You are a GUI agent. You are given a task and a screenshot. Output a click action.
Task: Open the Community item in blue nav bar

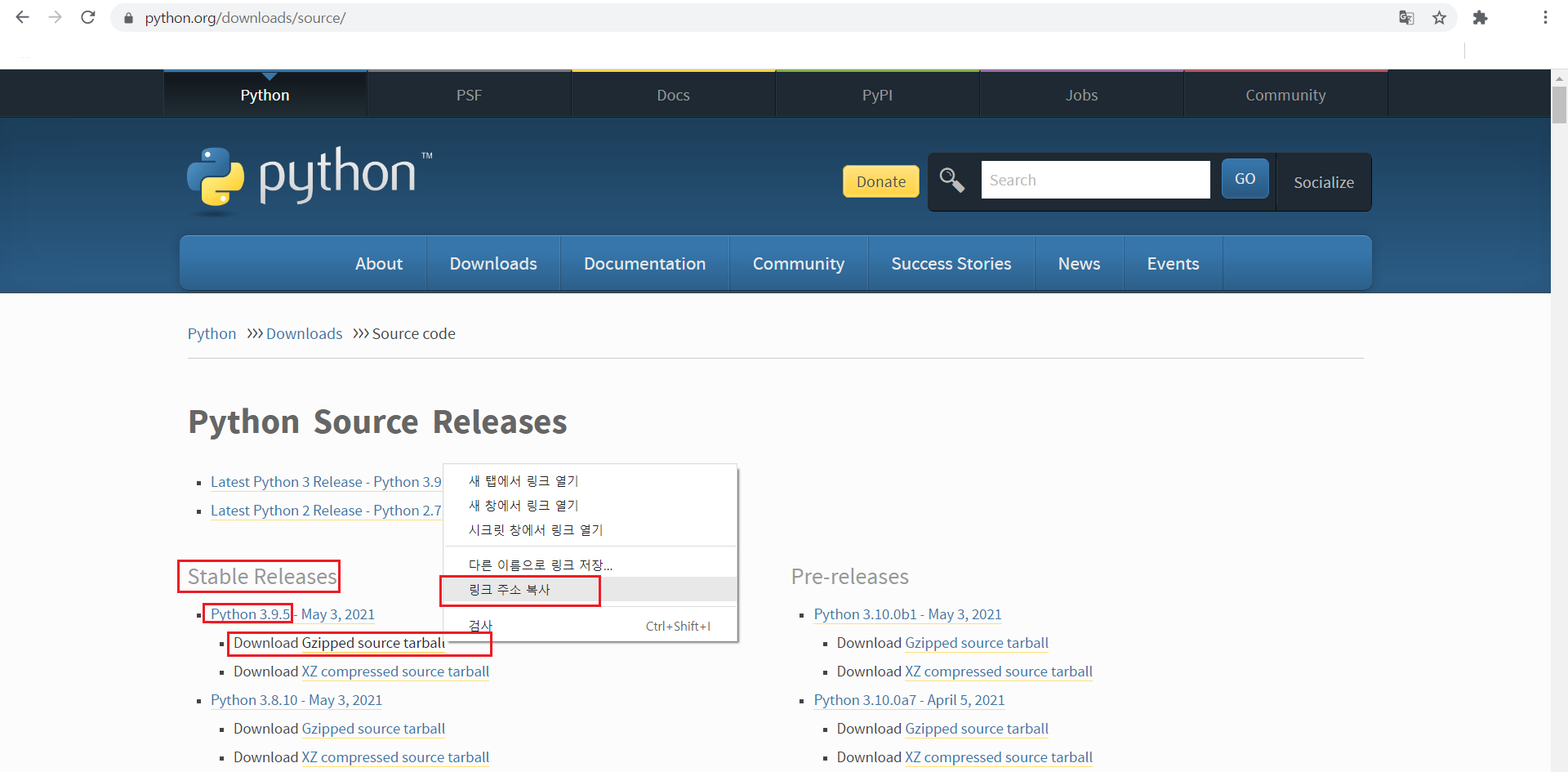tap(799, 263)
